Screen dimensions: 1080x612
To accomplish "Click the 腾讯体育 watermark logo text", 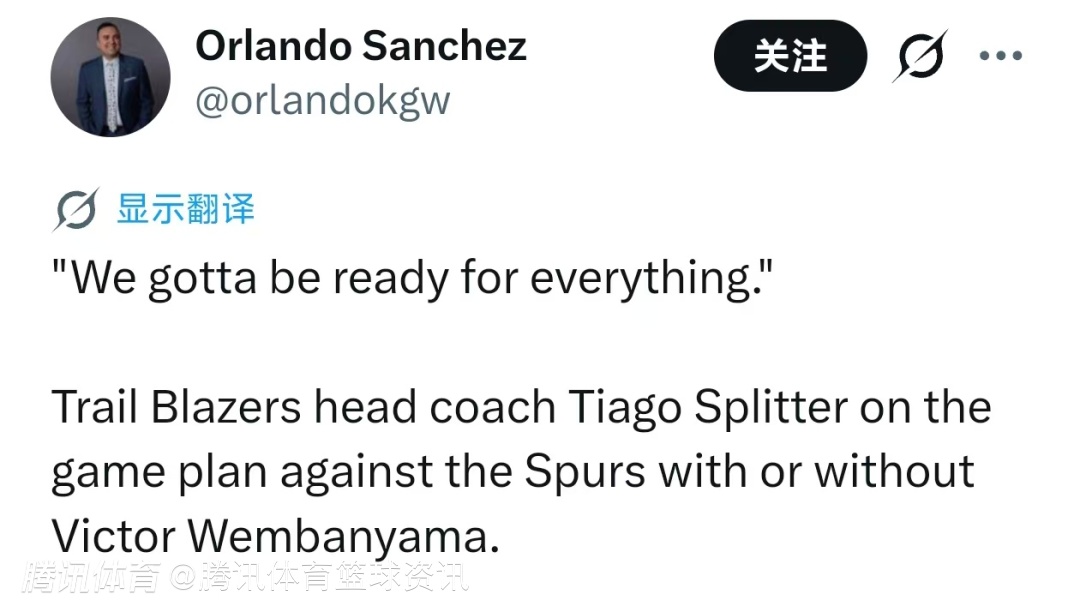I will [x=90, y=578].
